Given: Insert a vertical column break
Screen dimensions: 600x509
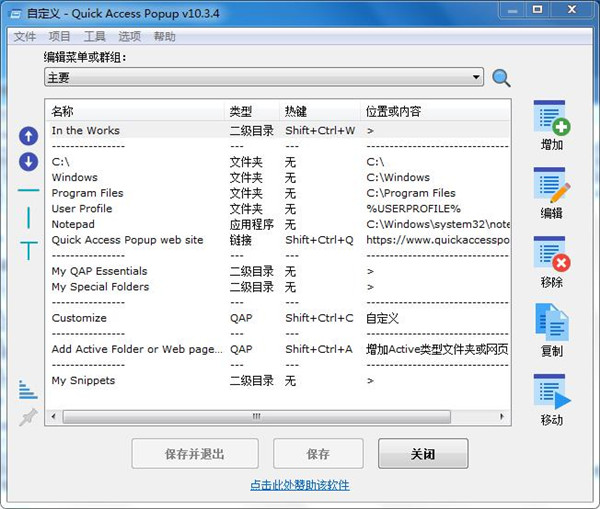Looking at the screenshot, I should click(28, 218).
